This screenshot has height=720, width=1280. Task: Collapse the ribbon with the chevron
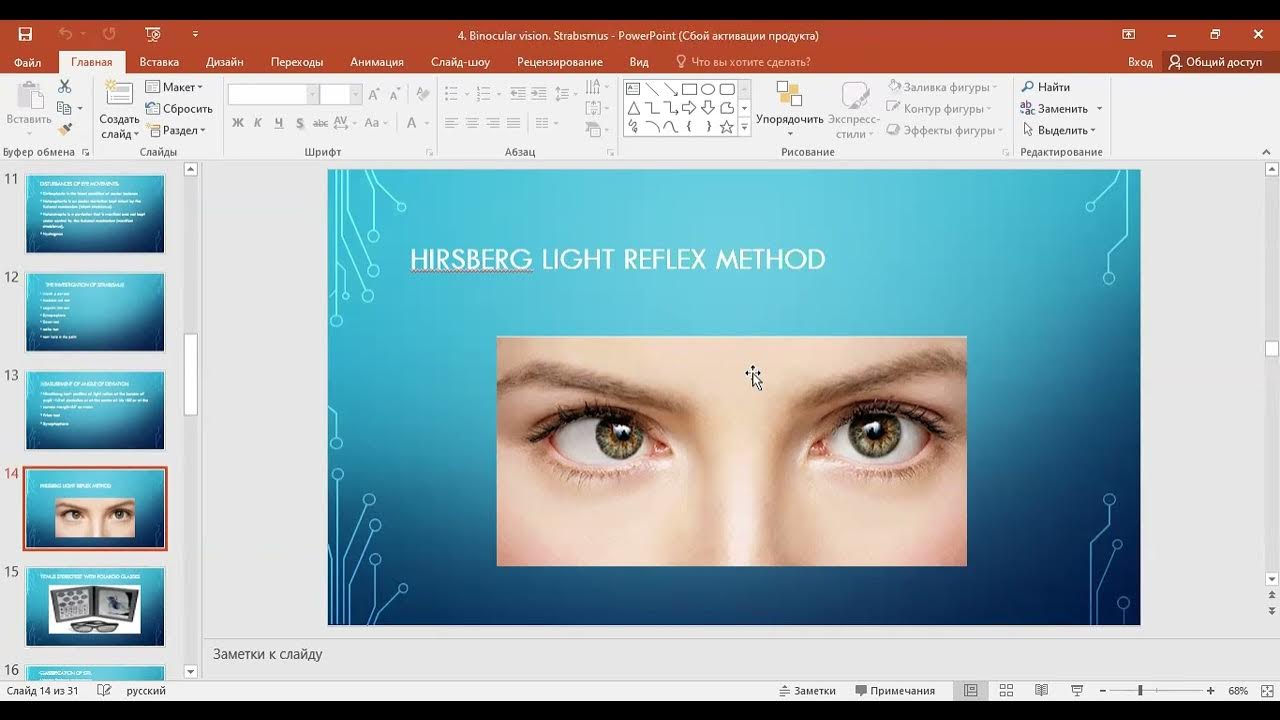click(x=1267, y=152)
